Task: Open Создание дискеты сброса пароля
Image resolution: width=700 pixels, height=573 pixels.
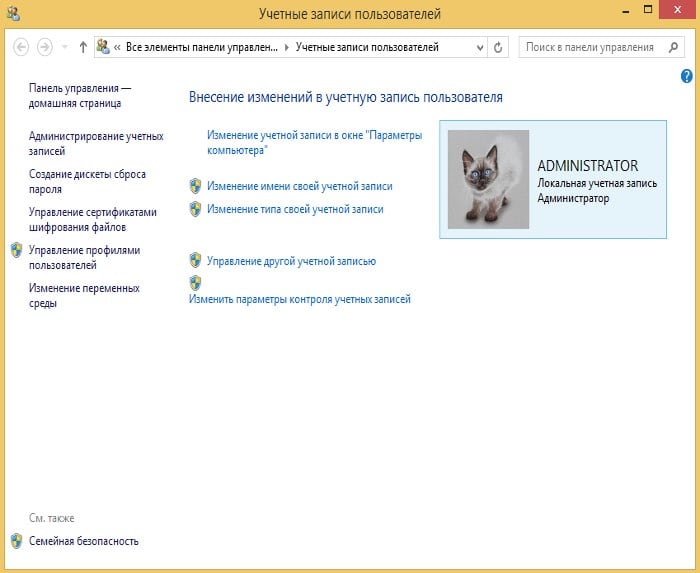Action: (x=87, y=181)
